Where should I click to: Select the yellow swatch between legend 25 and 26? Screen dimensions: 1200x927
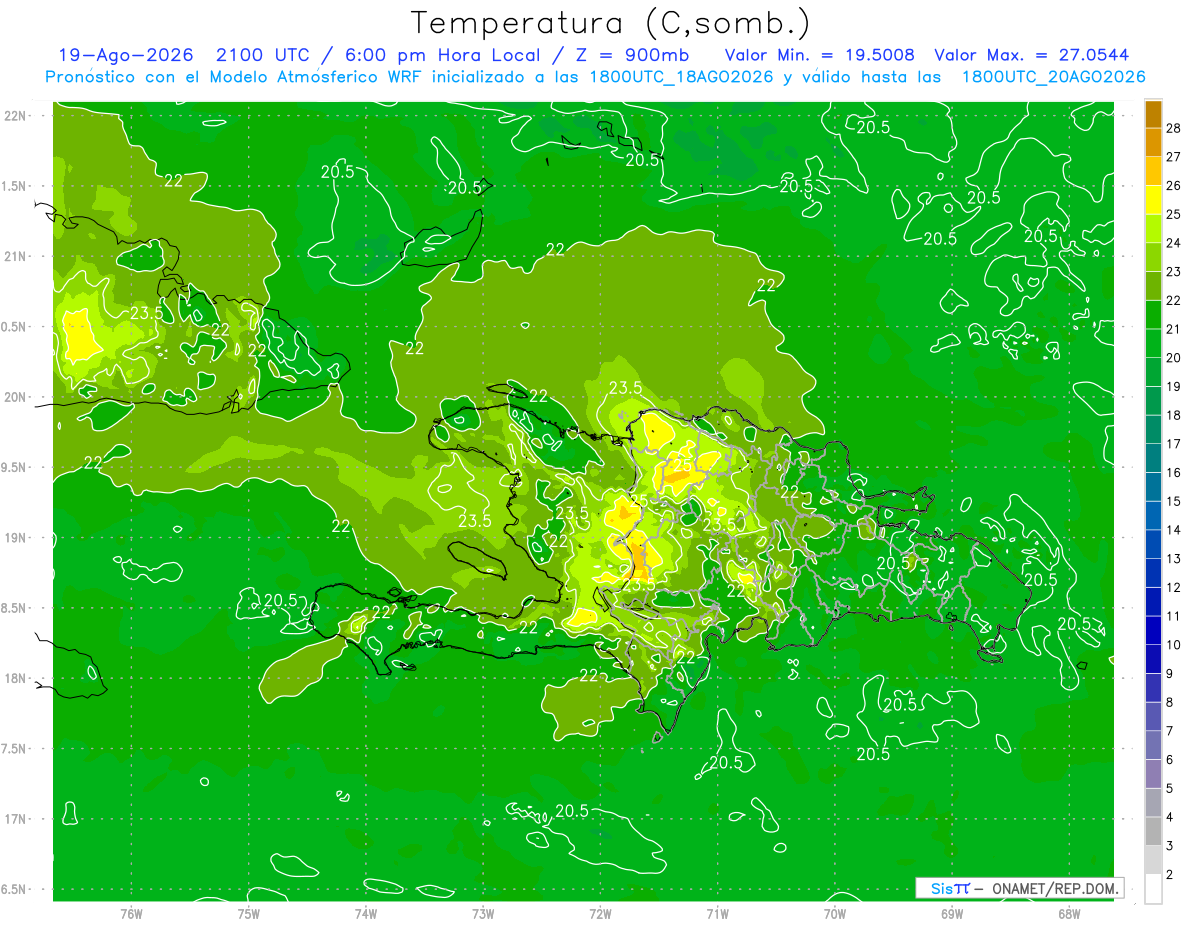click(1153, 200)
